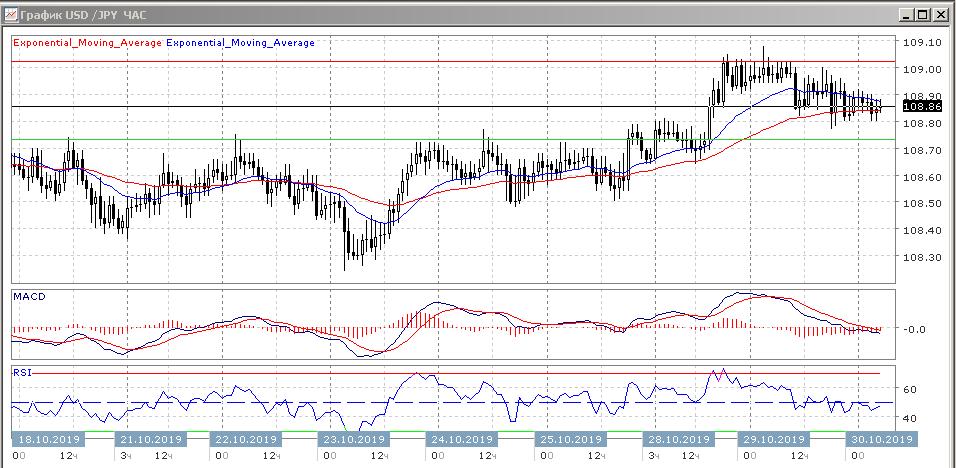Click the 18.10.2019 date marker
Screen dimensions: 956x468
48,439
